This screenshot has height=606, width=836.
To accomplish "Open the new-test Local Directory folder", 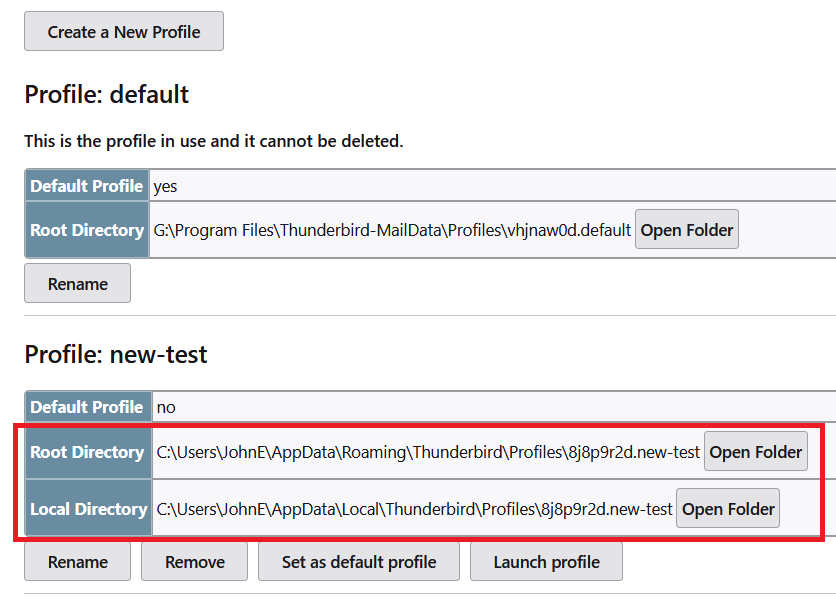I will coord(728,508).
